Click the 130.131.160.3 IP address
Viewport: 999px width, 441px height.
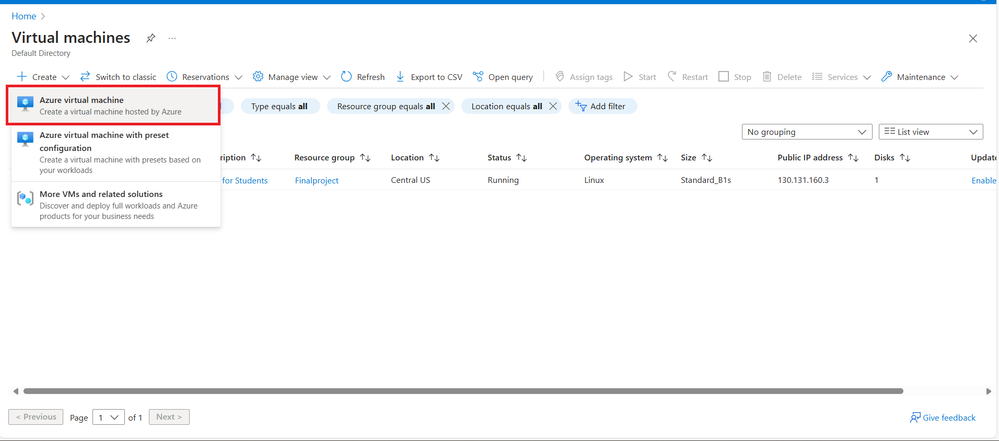pyautogui.click(x=803, y=180)
